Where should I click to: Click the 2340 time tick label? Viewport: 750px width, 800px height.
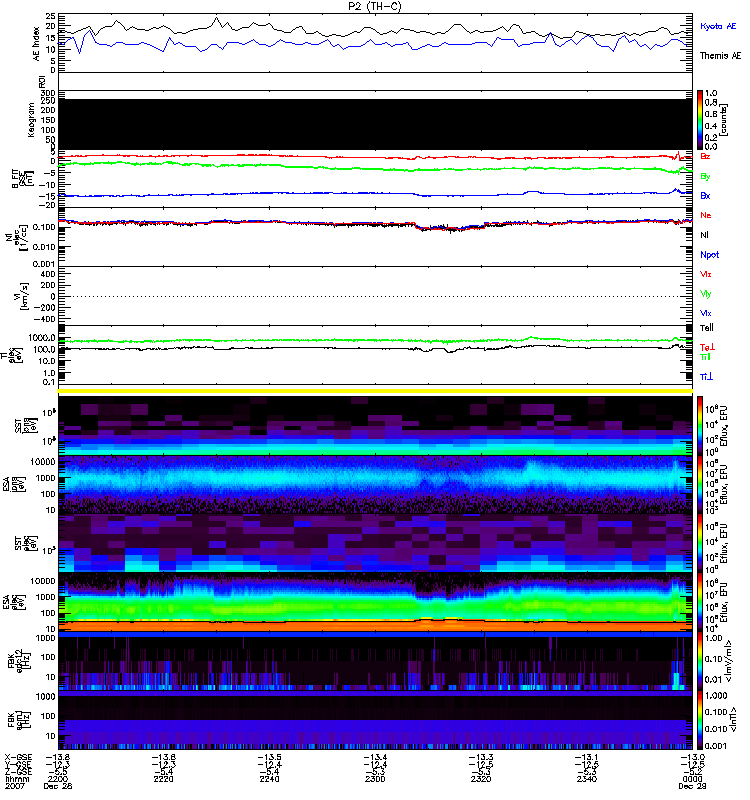coord(587,779)
